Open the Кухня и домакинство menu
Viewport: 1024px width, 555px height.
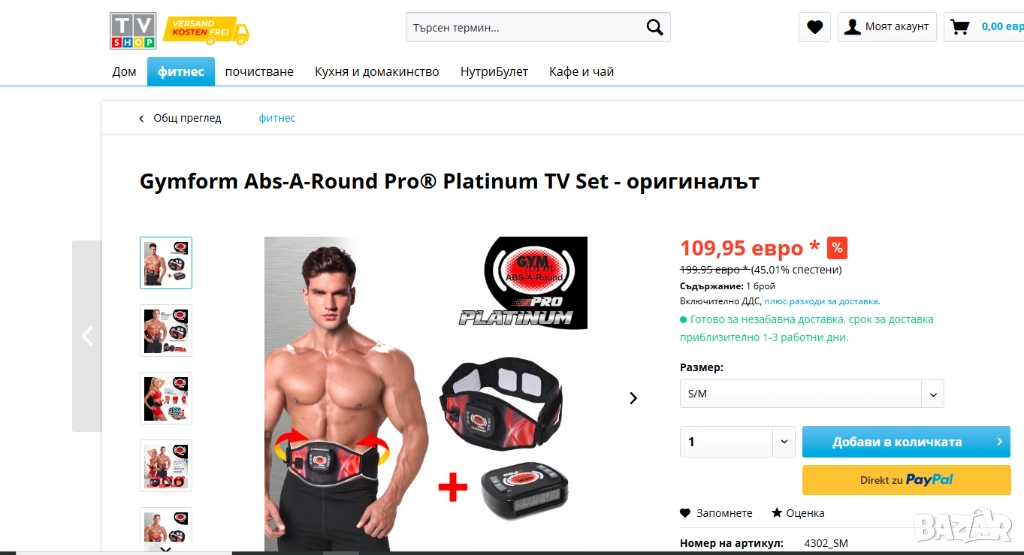pos(377,72)
